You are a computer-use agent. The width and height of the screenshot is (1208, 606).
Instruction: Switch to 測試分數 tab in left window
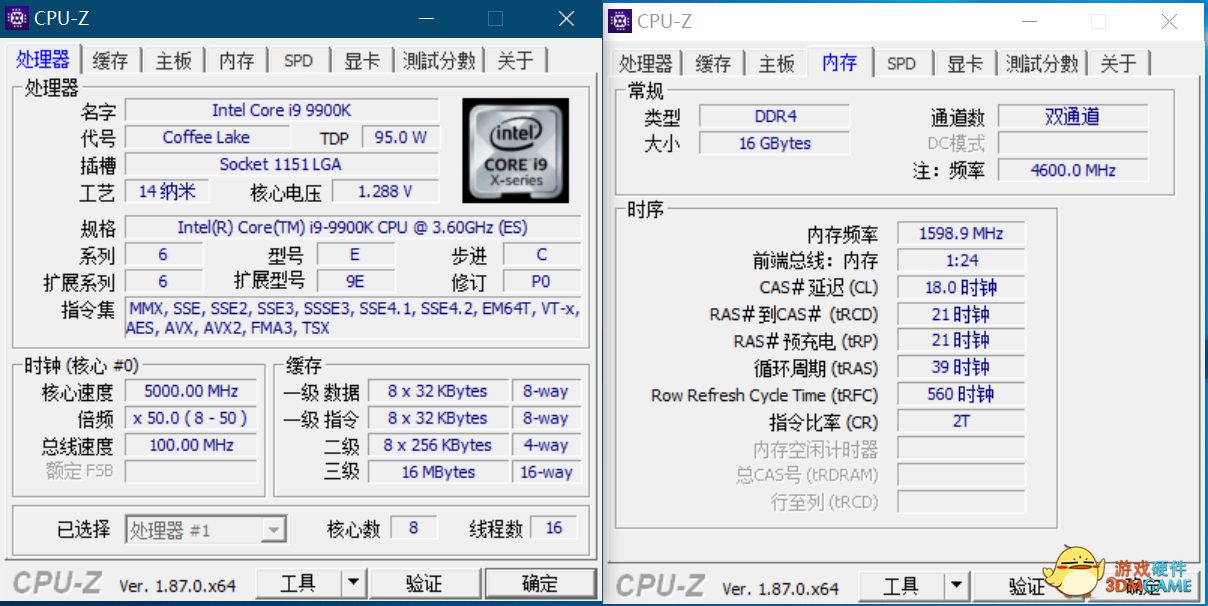pyautogui.click(x=439, y=61)
